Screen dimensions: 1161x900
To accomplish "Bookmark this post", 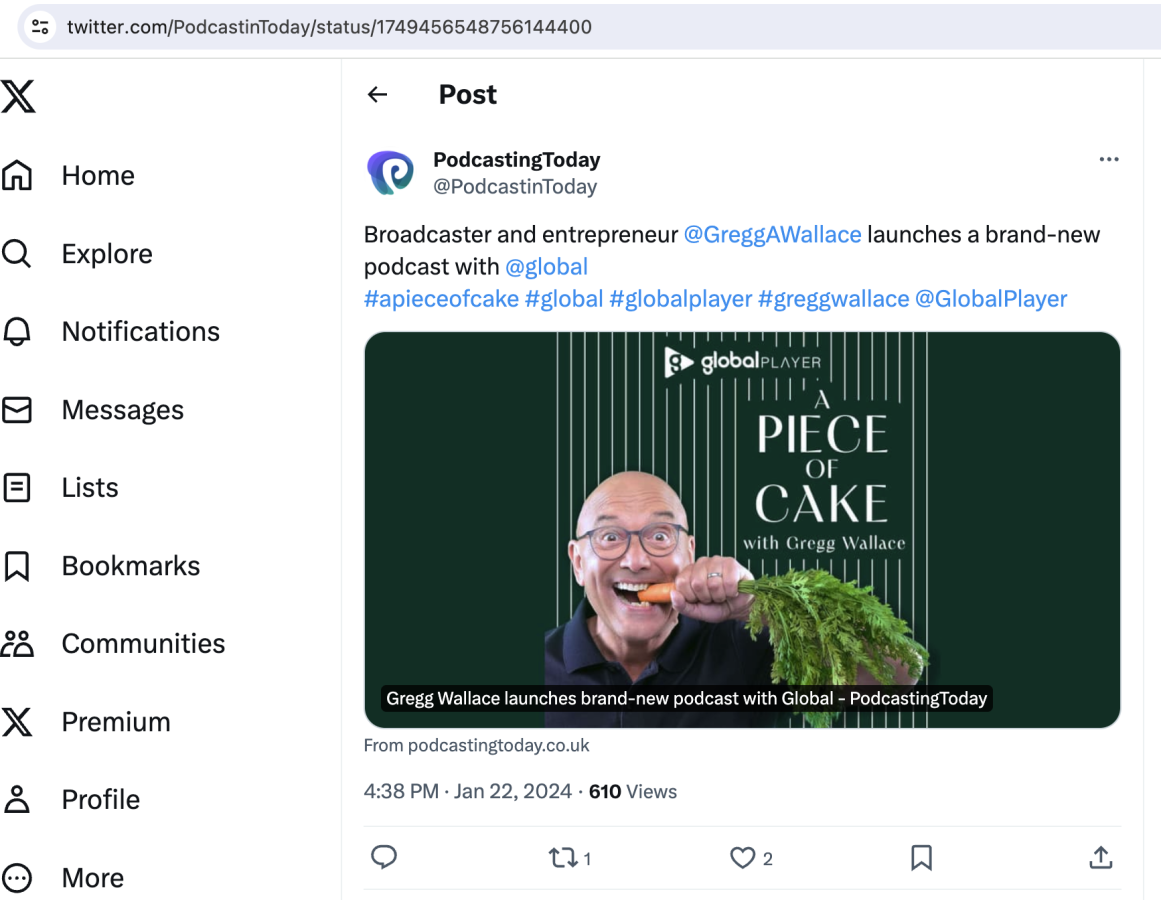I will pos(921,857).
